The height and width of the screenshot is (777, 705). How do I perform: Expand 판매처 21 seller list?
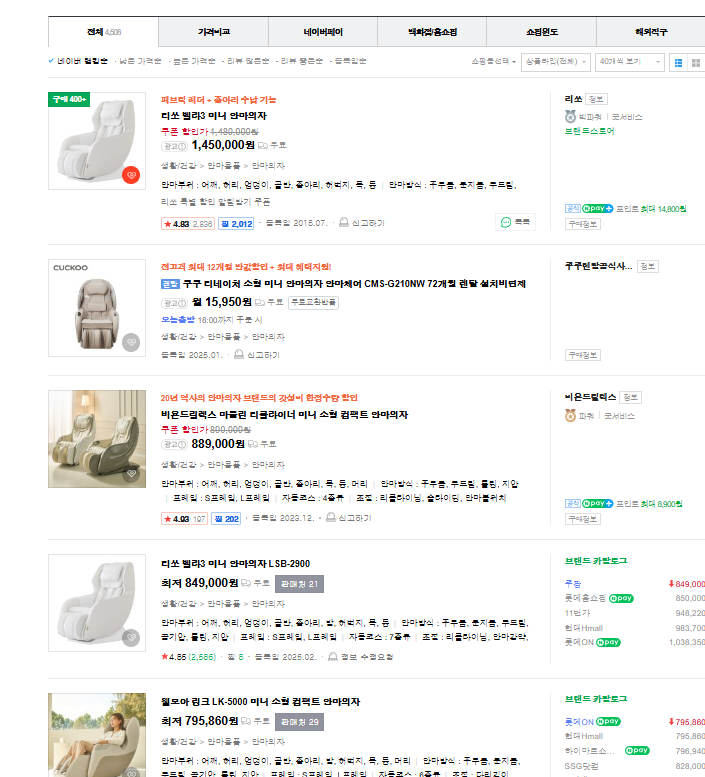(x=299, y=584)
